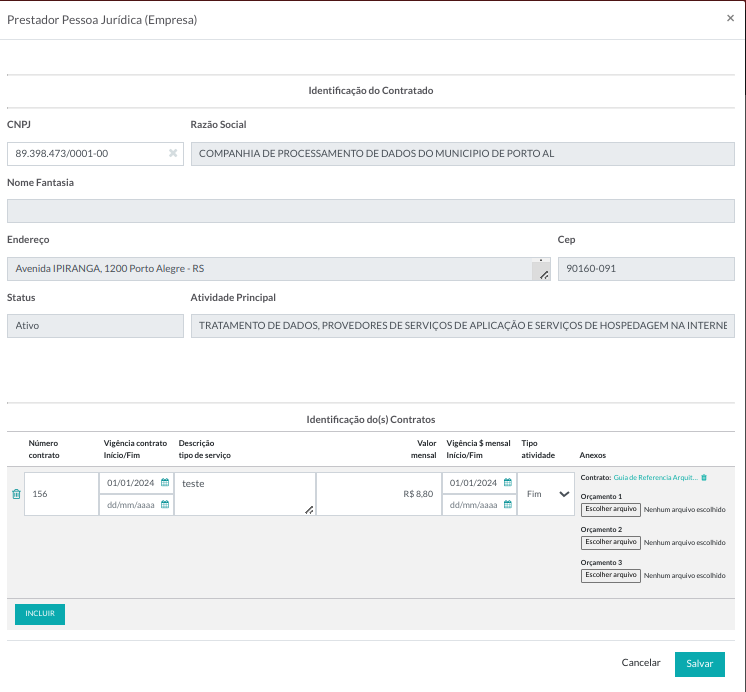Open calendar for monthly value start date
This screenshot has height=692, width=746.
[507, 483]
